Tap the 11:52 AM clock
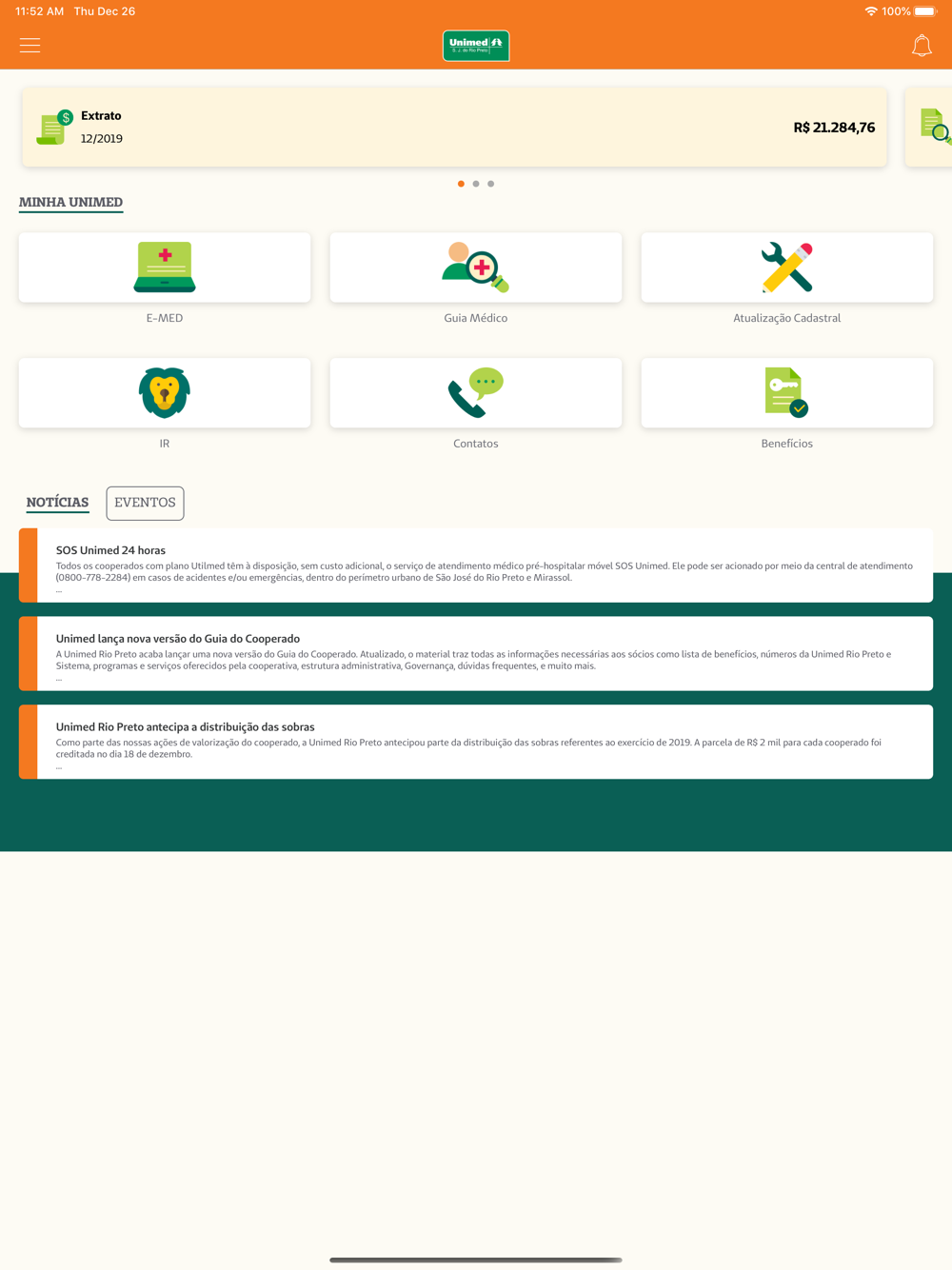Viewport: 952px width, 1270px height. (40, 11)
